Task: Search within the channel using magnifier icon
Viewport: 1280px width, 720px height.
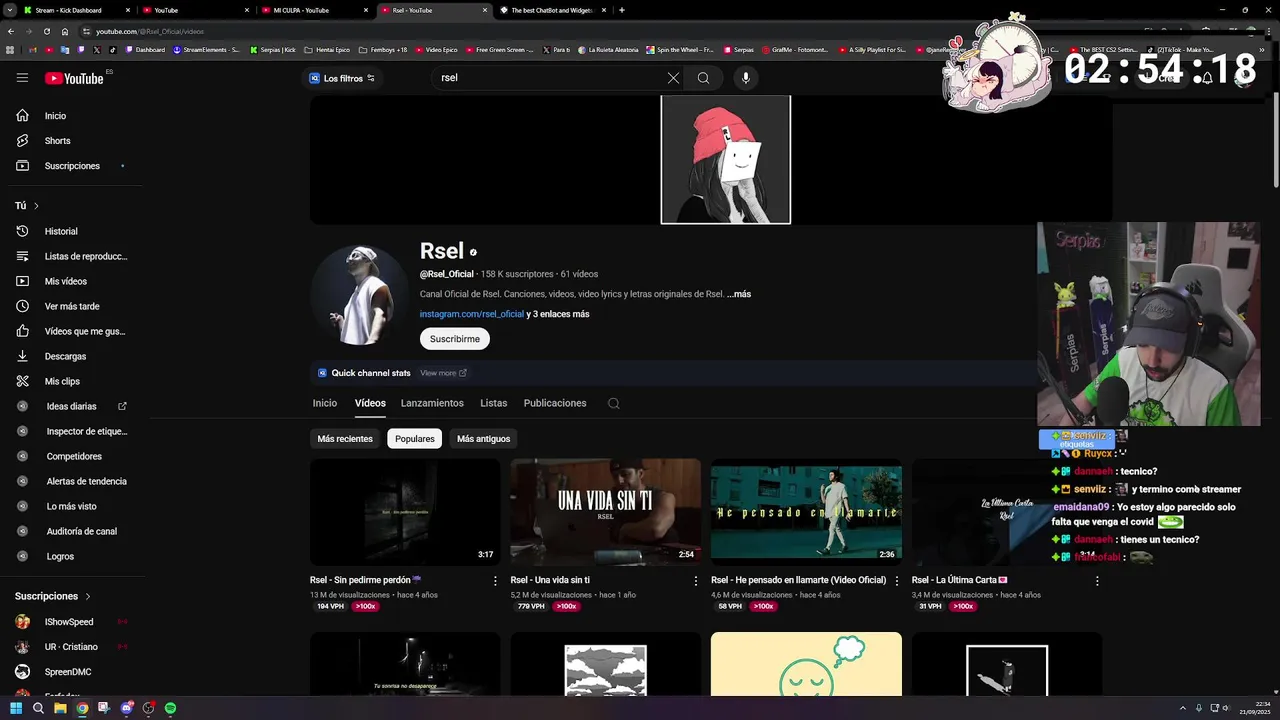Action: coord(614,403)
